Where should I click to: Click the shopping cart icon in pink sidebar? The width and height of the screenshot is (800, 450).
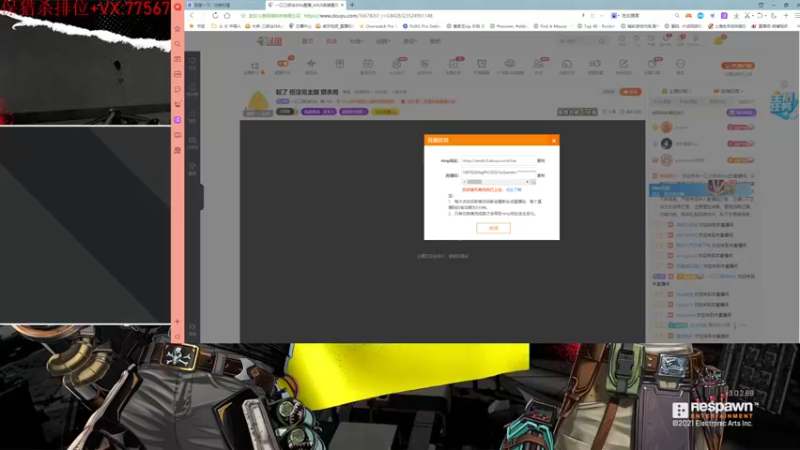(x=178, y=105)
